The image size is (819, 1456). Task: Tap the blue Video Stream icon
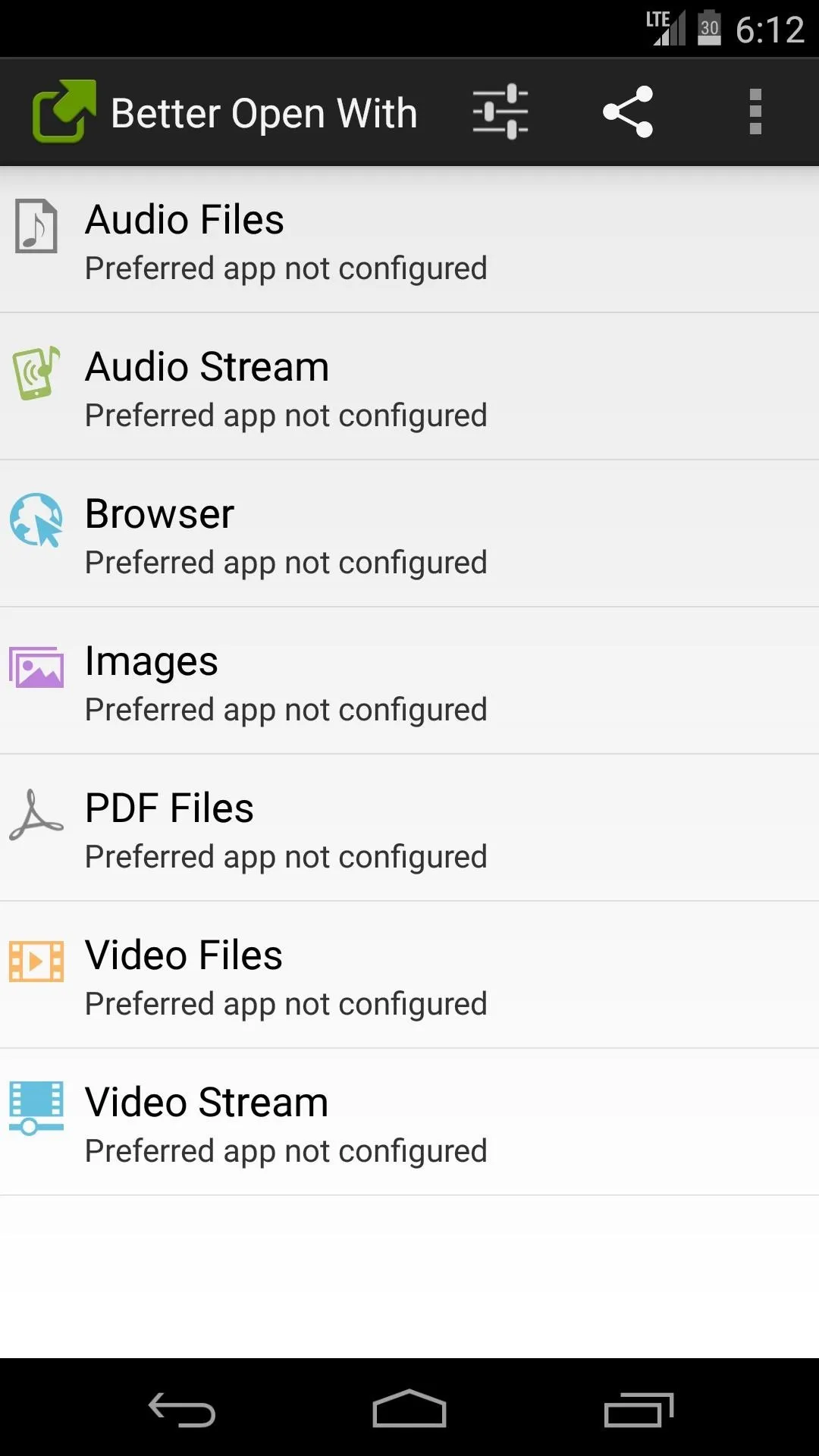[36, 1108]
